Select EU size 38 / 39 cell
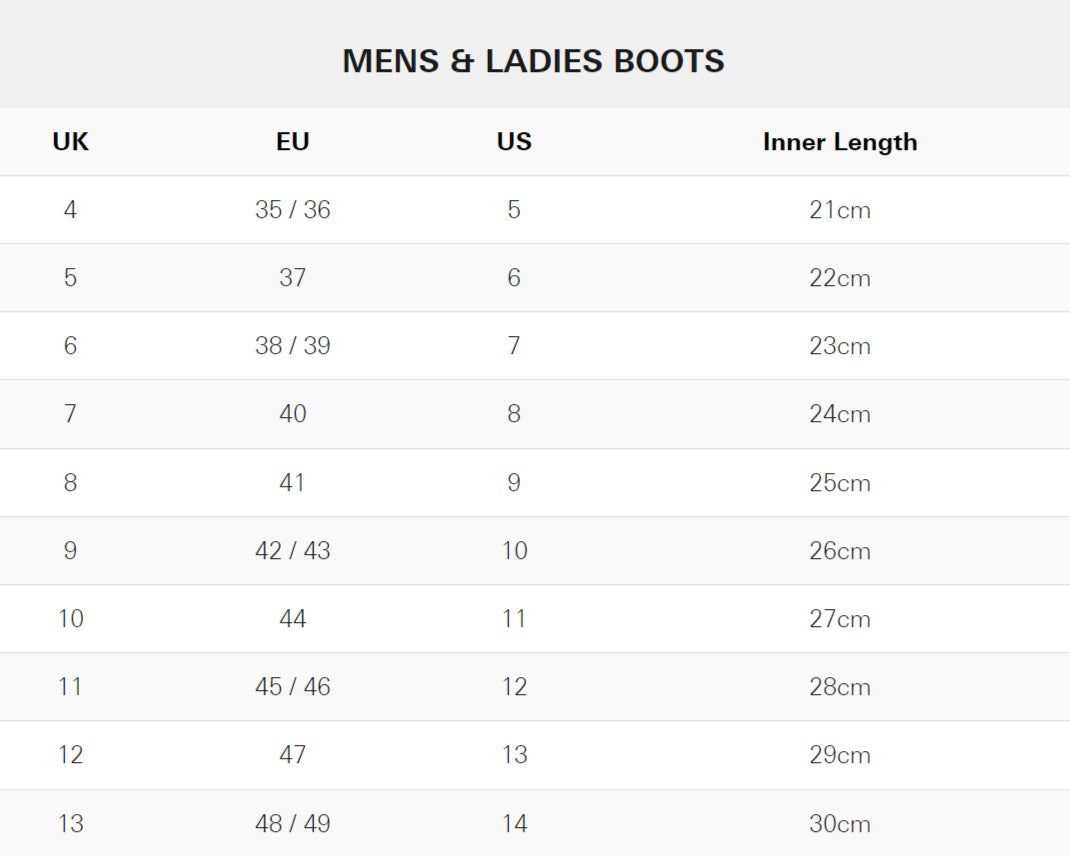Screen dimensions: 1070x856 (x=292, y=346)
